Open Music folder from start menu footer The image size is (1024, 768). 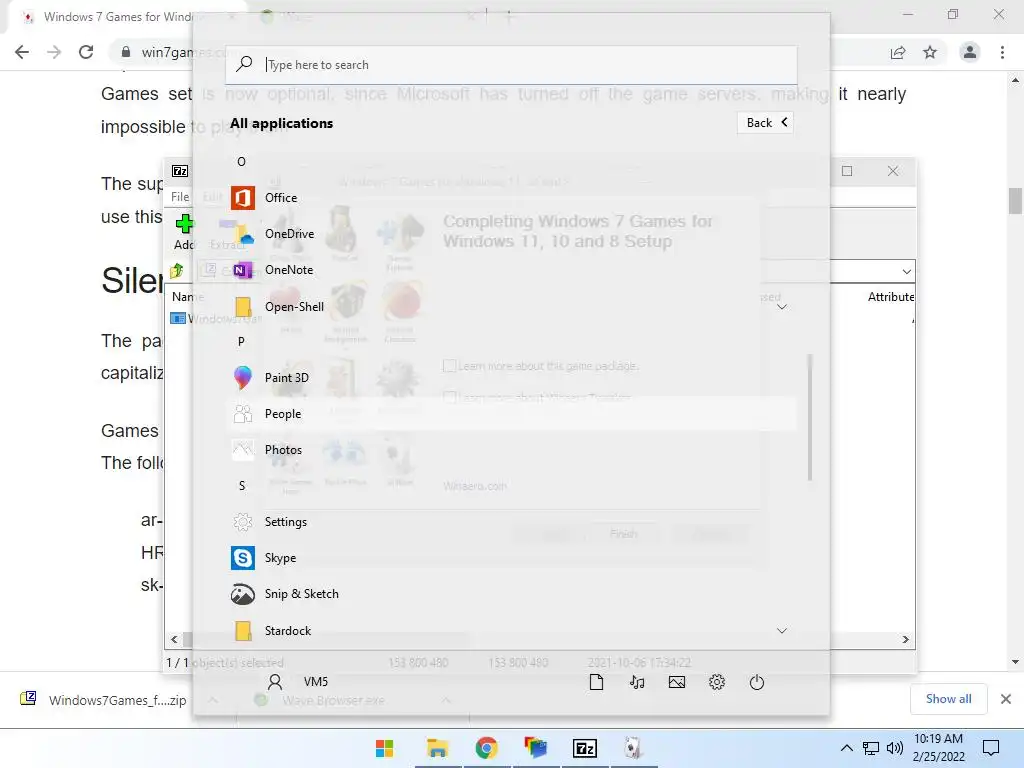click(x=637, y=682)
